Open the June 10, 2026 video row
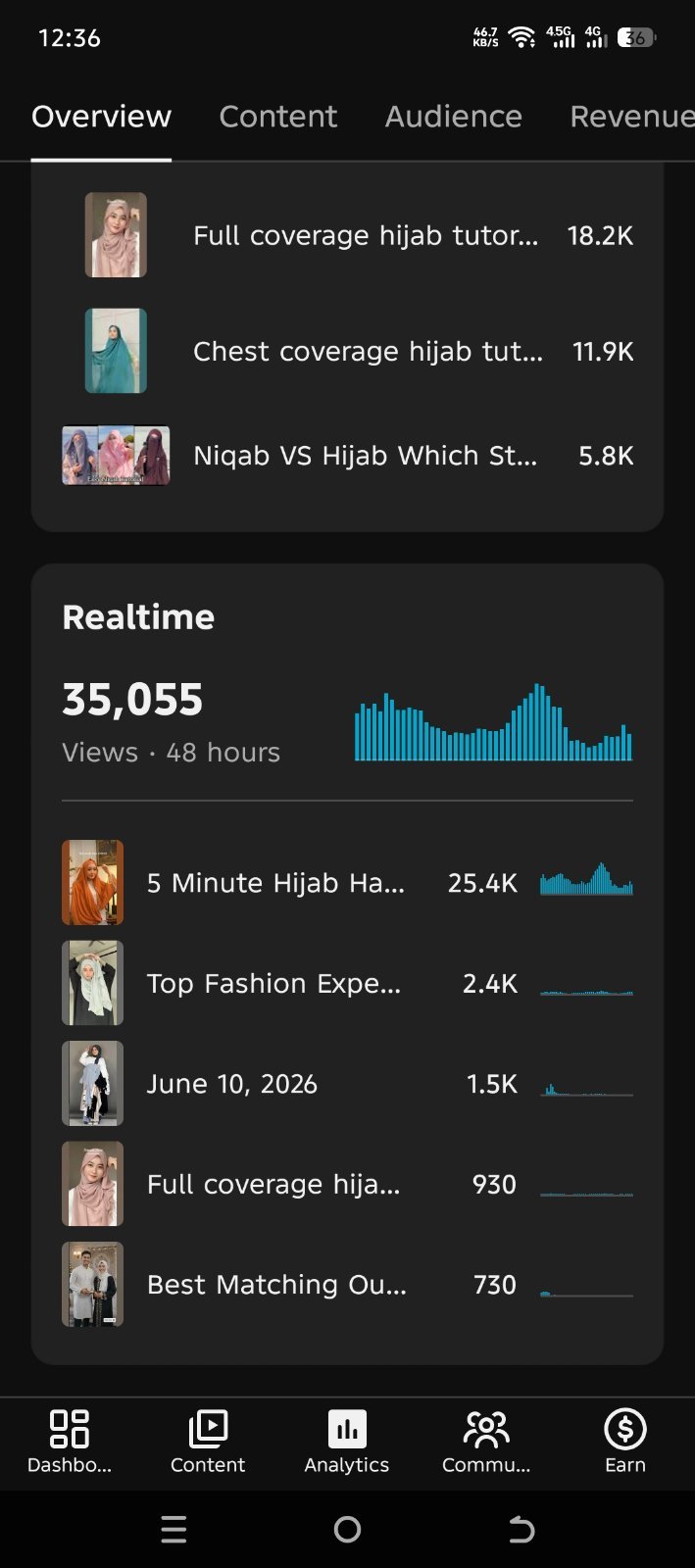Viewport: 695px width, 1568px height. pyautogui.click(x=348, y=1084)
